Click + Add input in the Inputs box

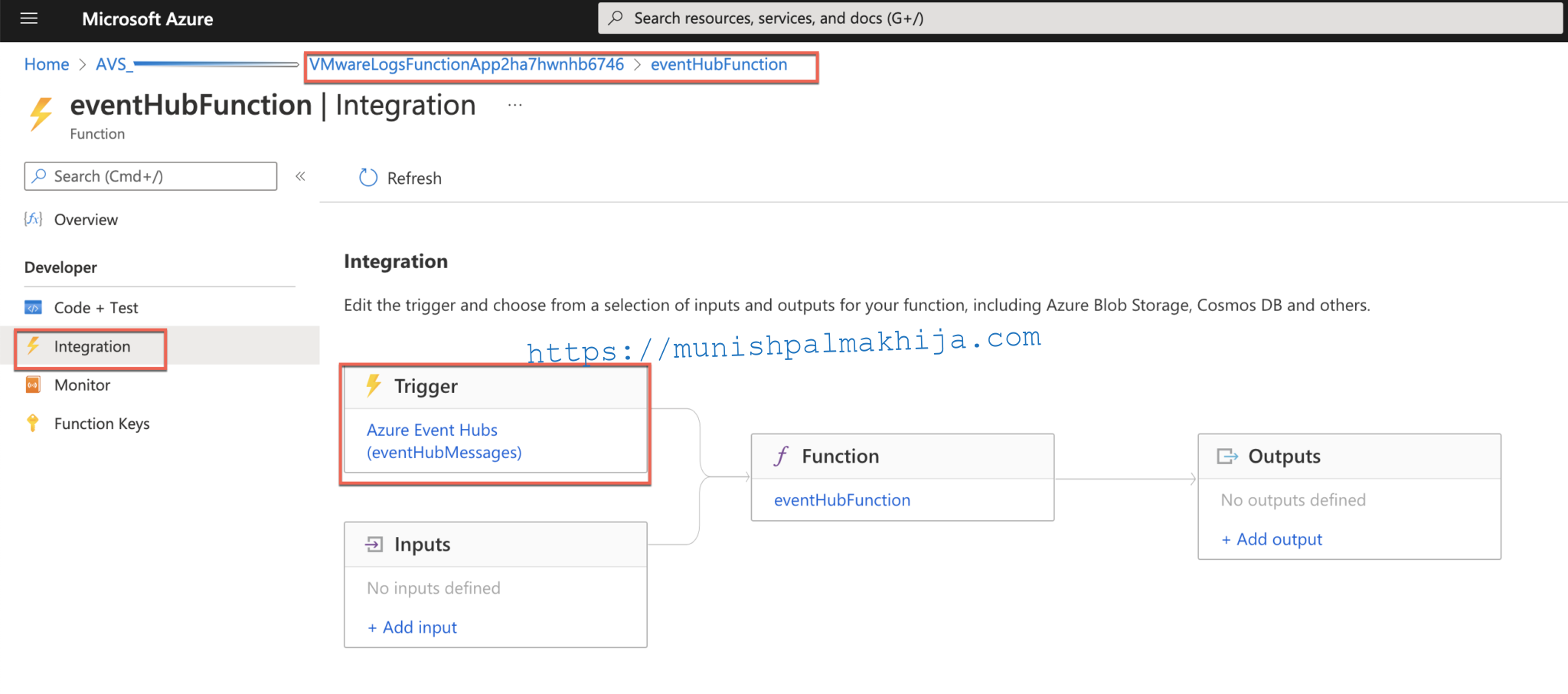[412, 627]
